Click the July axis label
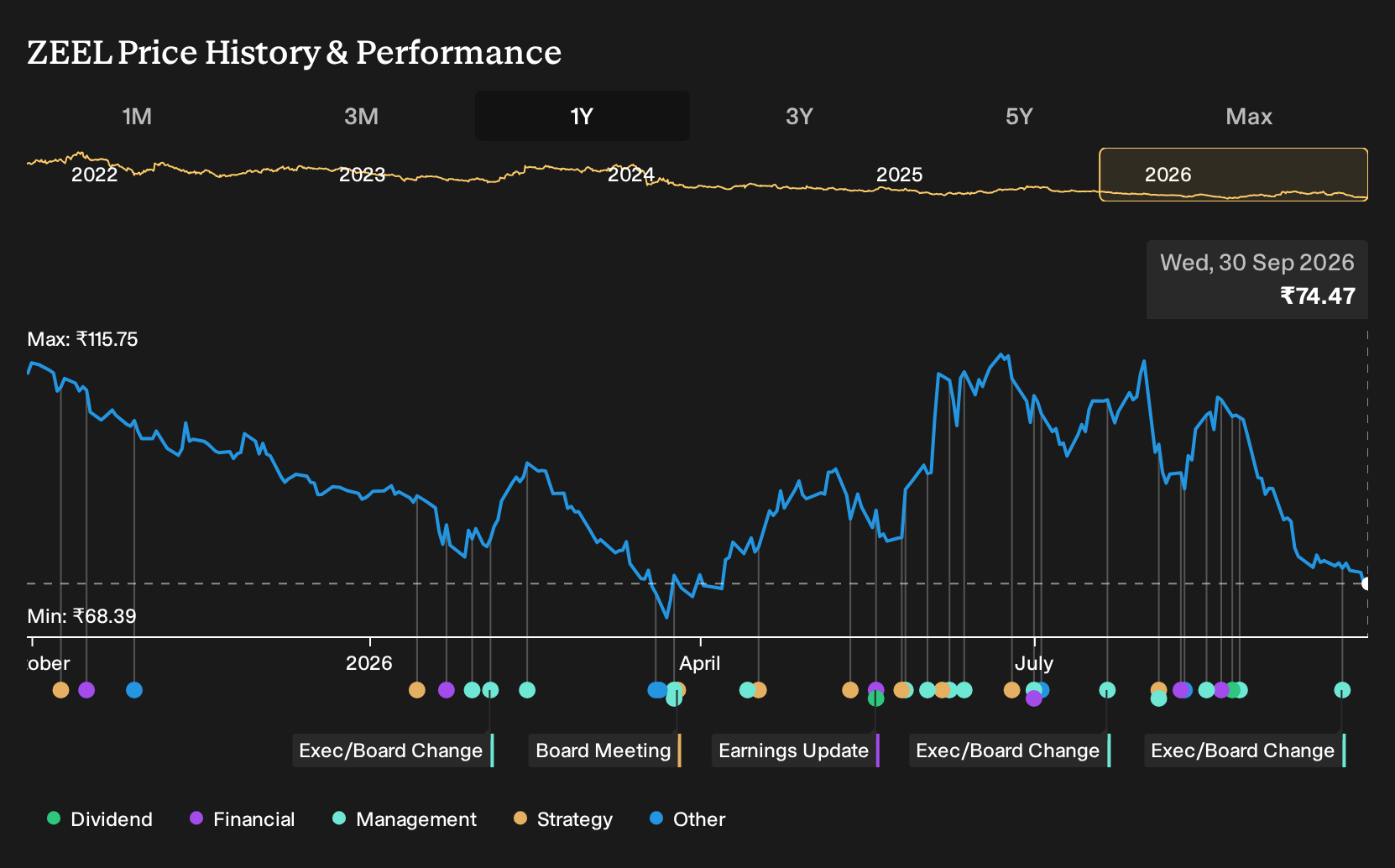Screen dimensions: 1395x868 point(1034,663)
